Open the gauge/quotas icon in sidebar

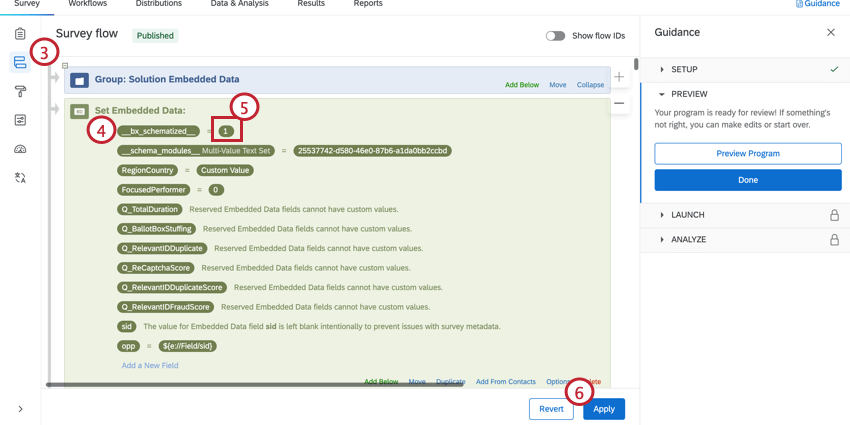(20, 149)
